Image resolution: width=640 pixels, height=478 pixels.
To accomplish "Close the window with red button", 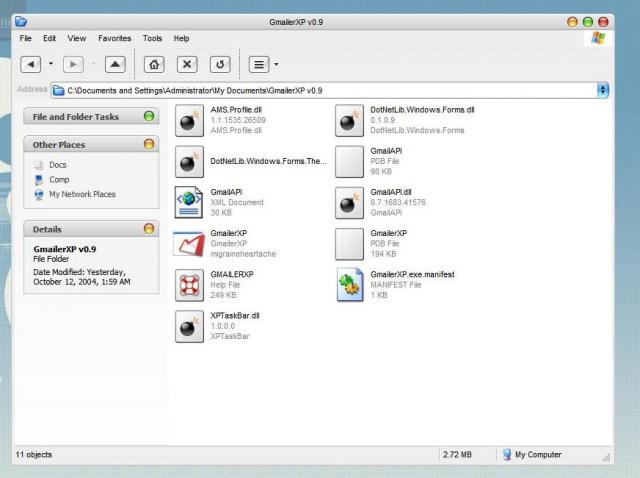I will [603, 22].
